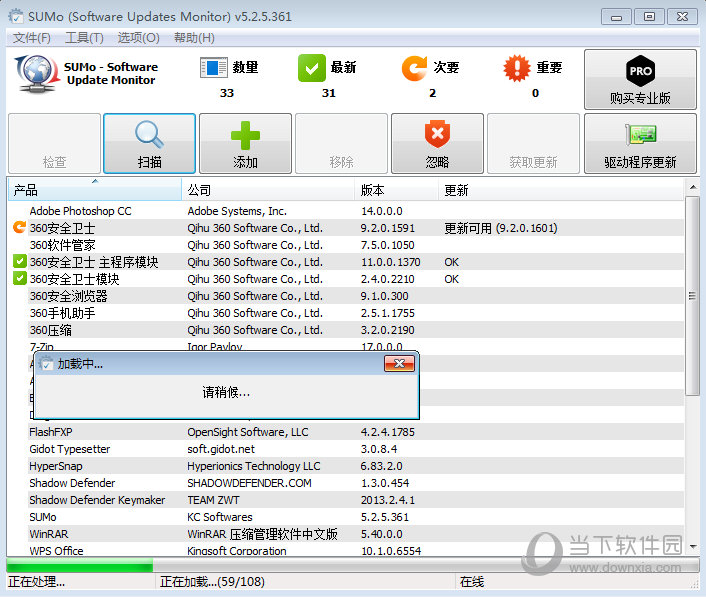
Task: Click version 6.83.2.0 of HyperSnap
Action: [x=381, y=466]
